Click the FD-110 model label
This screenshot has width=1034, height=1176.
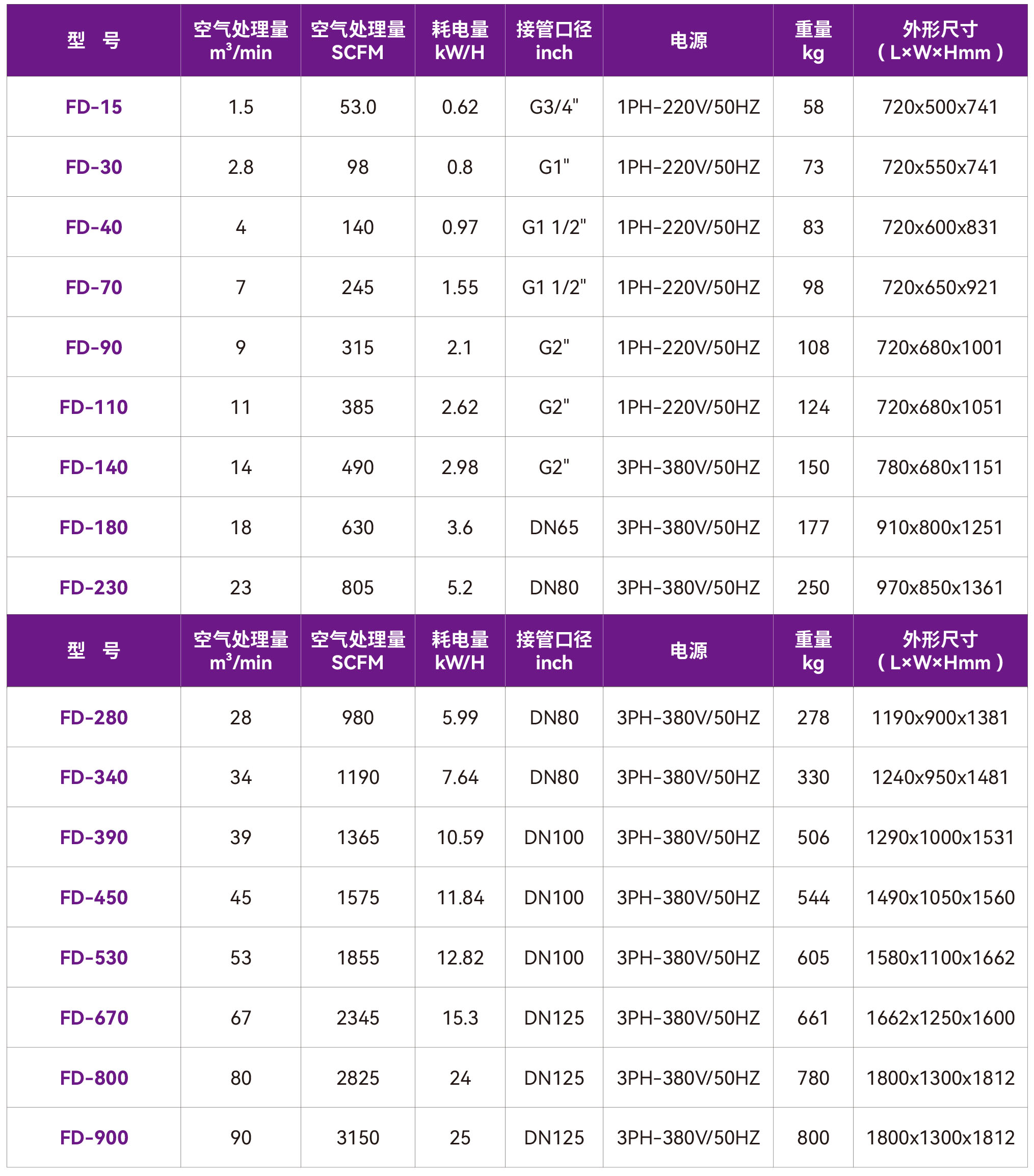click(x=94, y=407)
